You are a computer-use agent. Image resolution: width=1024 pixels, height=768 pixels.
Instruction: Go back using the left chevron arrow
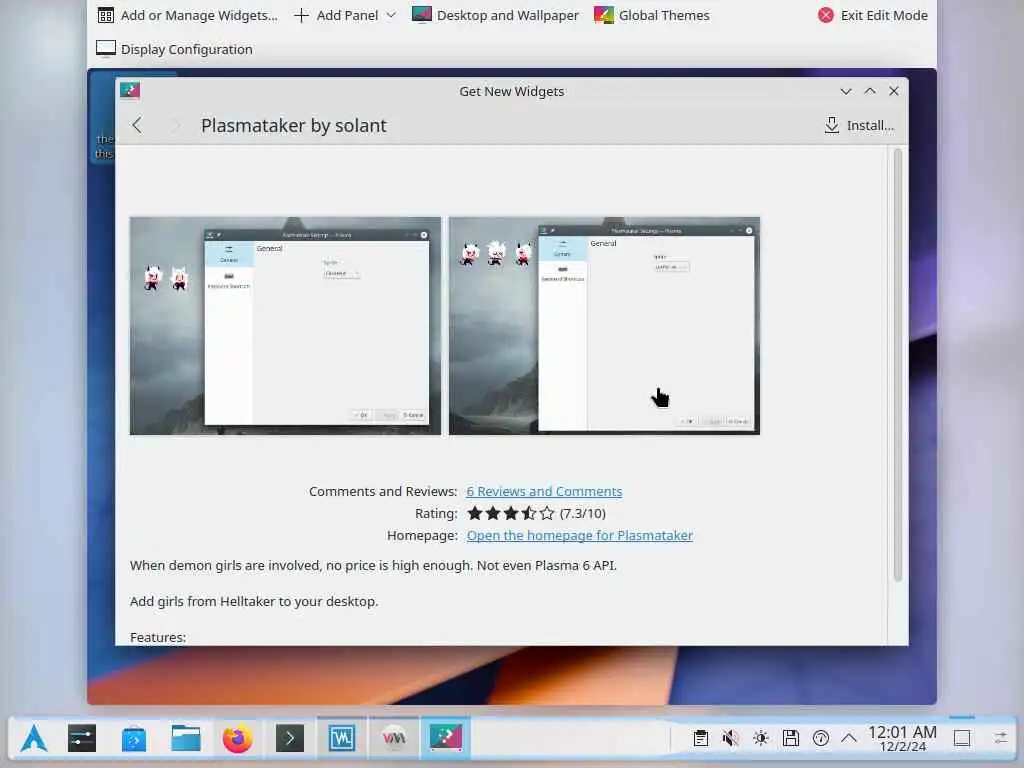point(136,125)
